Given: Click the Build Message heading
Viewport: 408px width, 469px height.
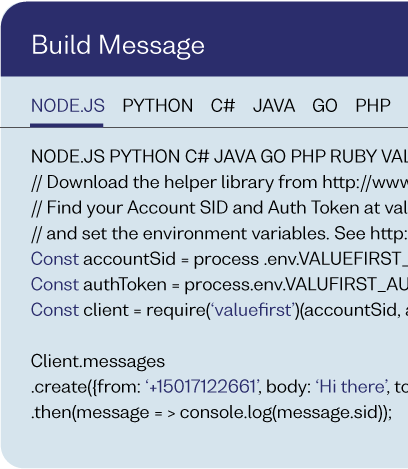Looking at the screenshot, I should point(118,45).
